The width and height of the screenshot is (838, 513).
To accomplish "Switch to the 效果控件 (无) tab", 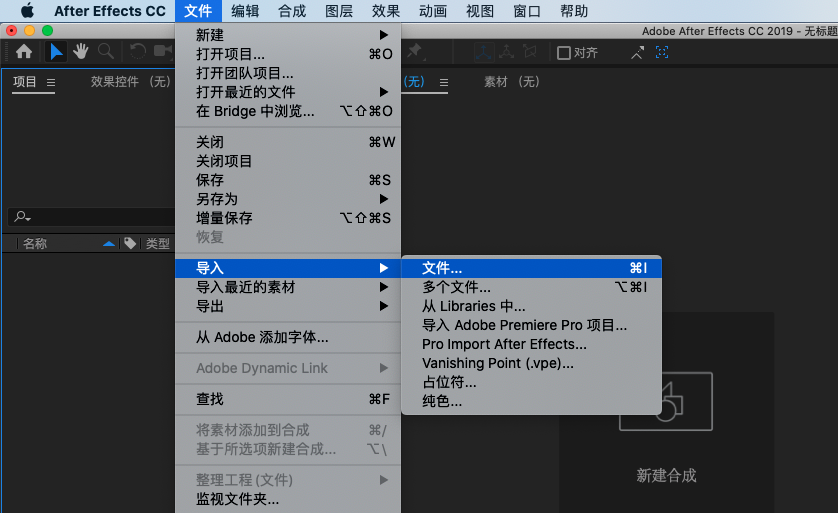I will coord(130,82).
